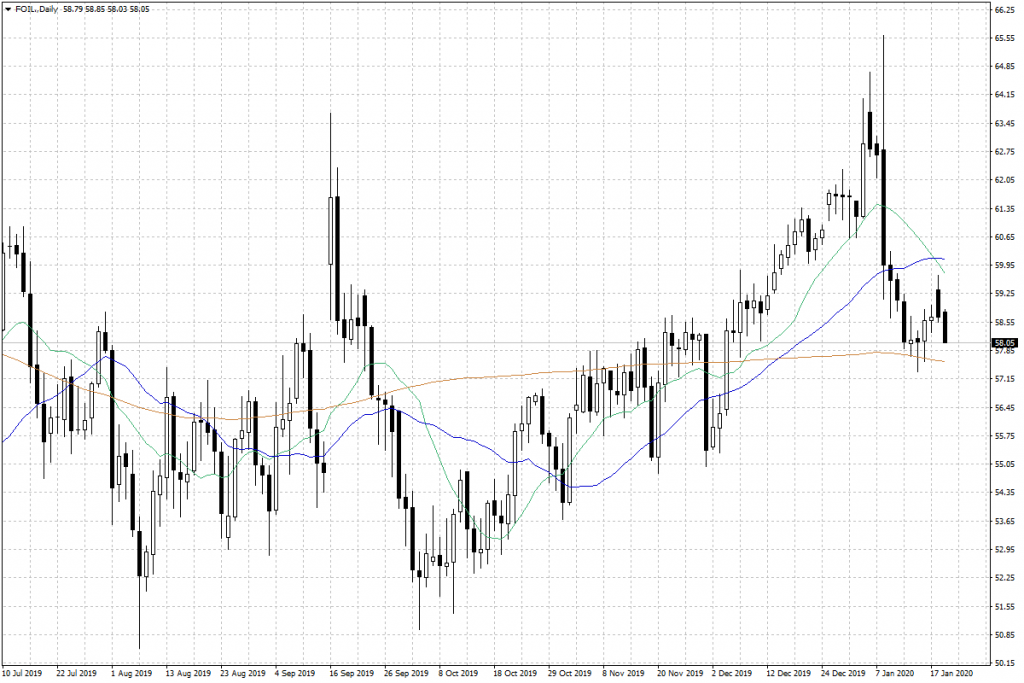Pick the 55.05 price scale value
Image resolution: width=1024 pixels, height=683 pixels.
click(1005, 465)
